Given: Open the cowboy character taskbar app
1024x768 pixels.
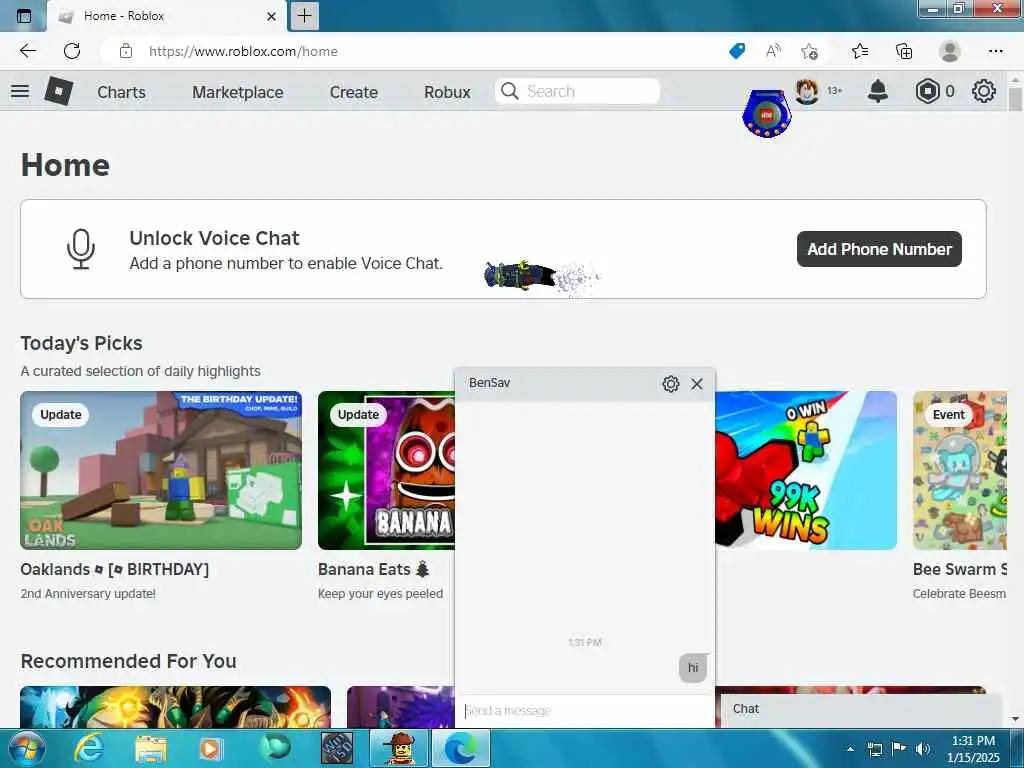Looking at the screenshot, I should [x=399, y=748].
